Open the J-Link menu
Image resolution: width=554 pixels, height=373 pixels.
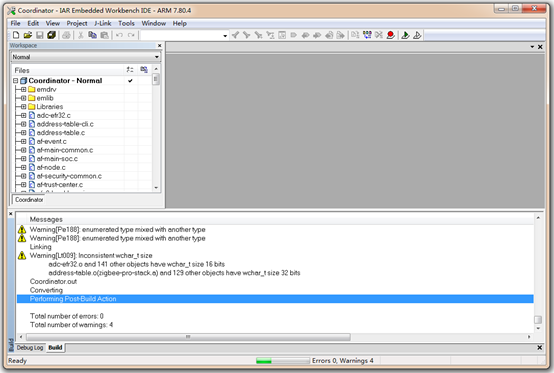102,23
